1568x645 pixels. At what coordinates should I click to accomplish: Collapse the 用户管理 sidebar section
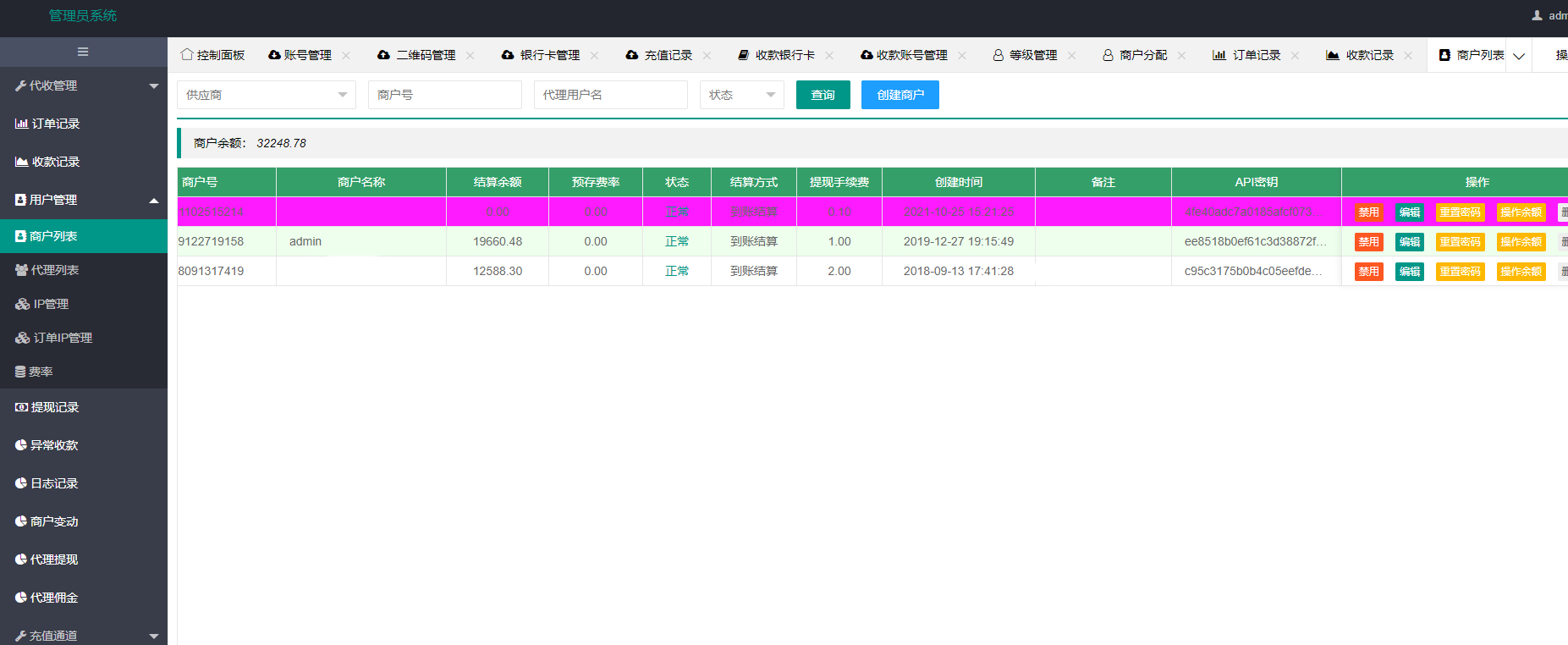(84, 200)
